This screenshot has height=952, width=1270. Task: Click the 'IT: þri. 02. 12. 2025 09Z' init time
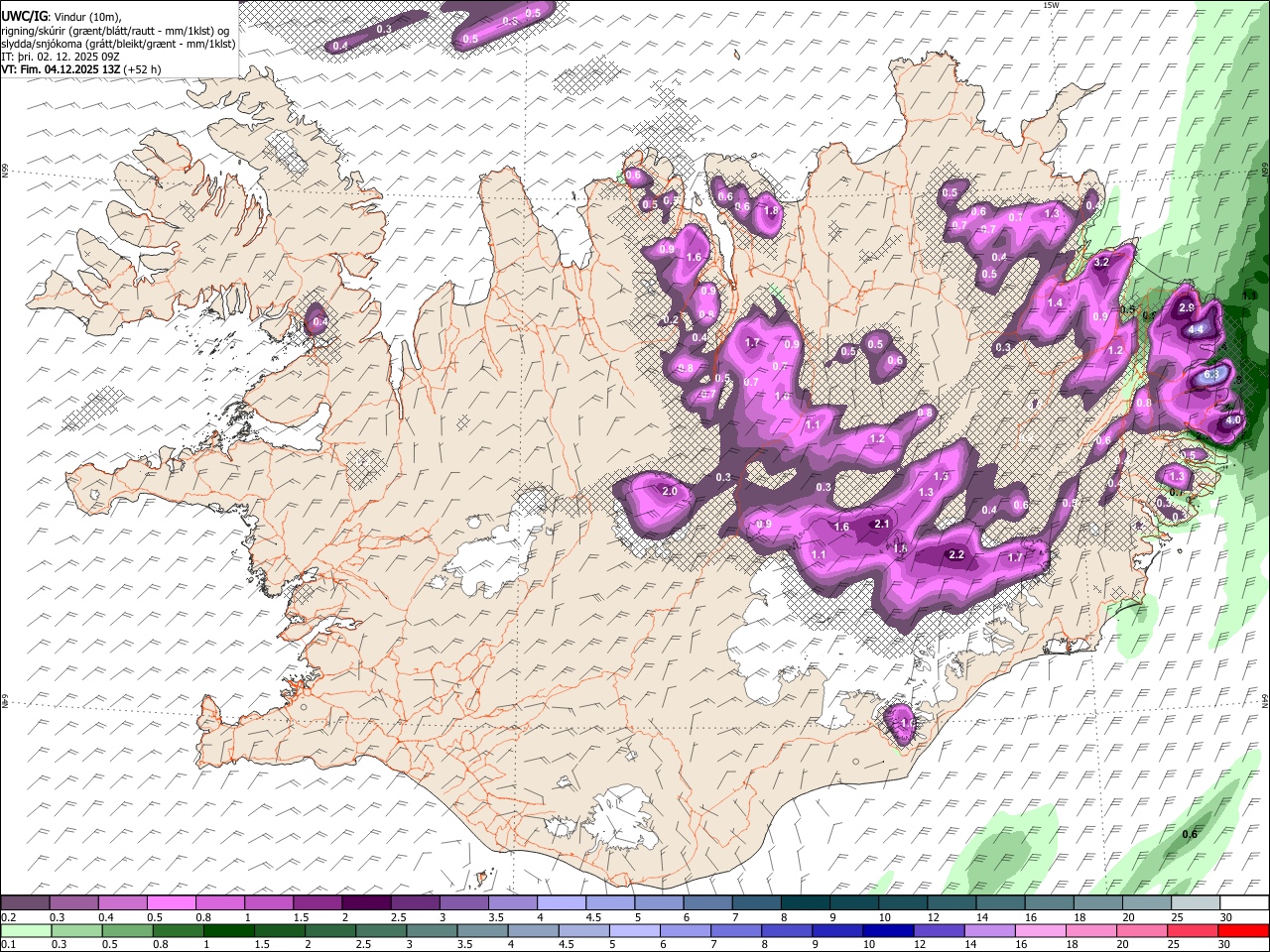[x=60, y=57]
